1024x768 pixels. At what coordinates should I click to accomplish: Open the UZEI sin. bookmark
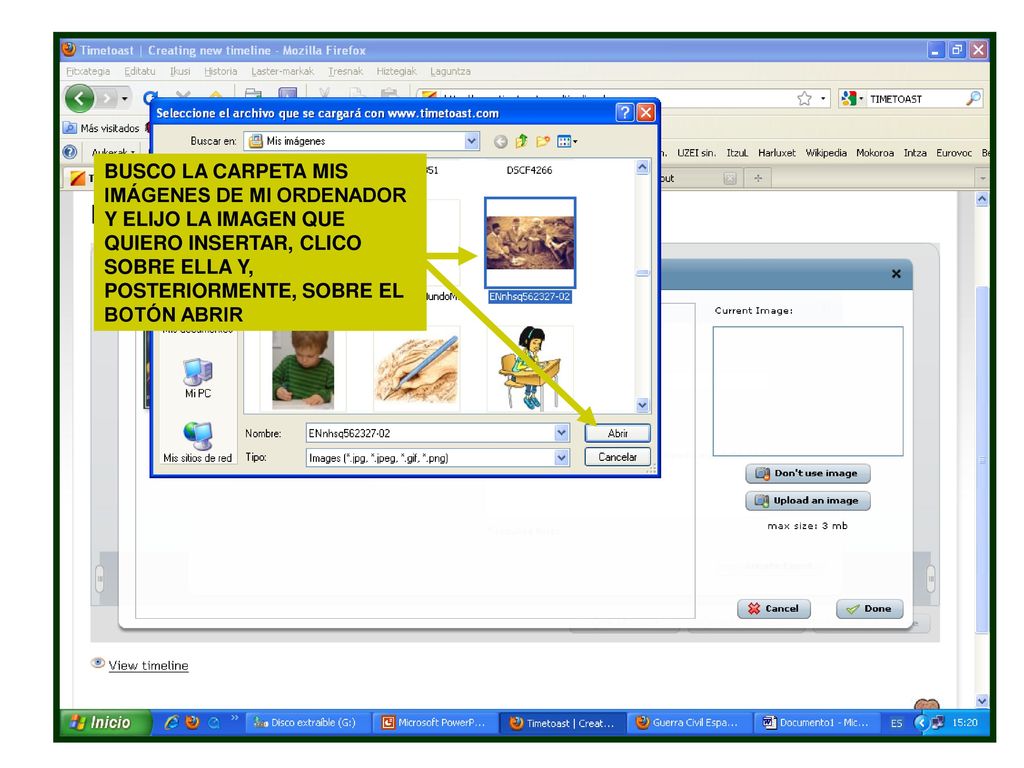pos(696,153)
